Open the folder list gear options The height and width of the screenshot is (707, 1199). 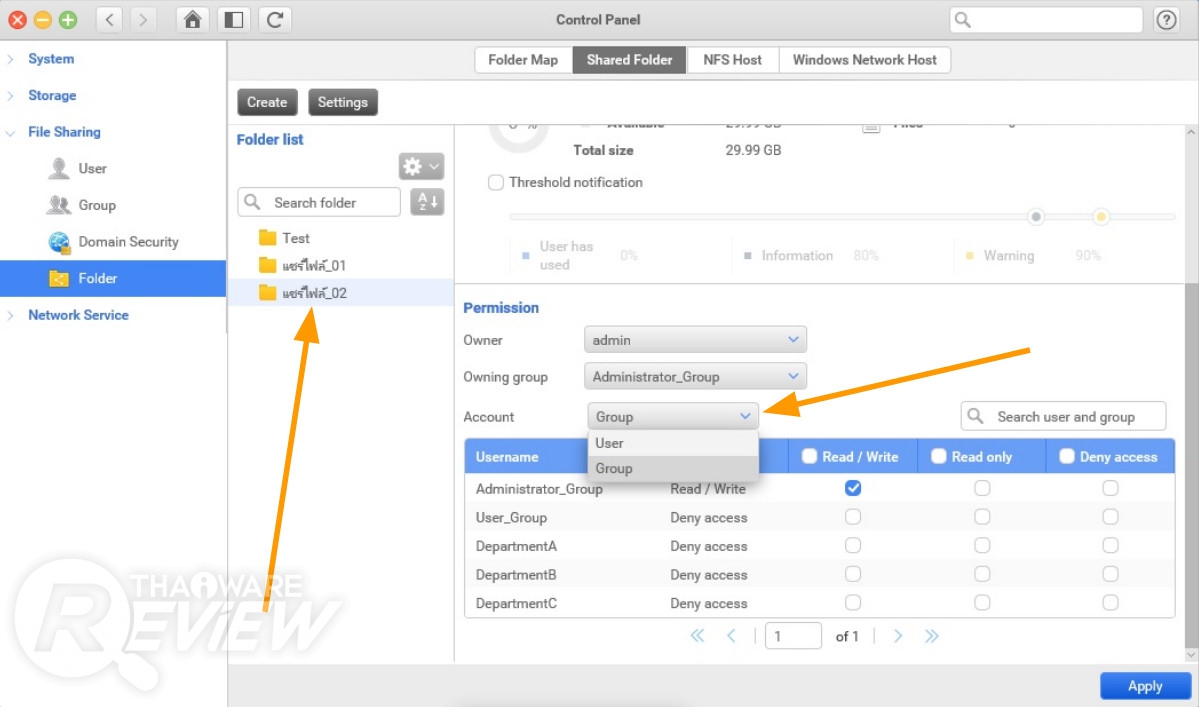(x=421, y=166)
